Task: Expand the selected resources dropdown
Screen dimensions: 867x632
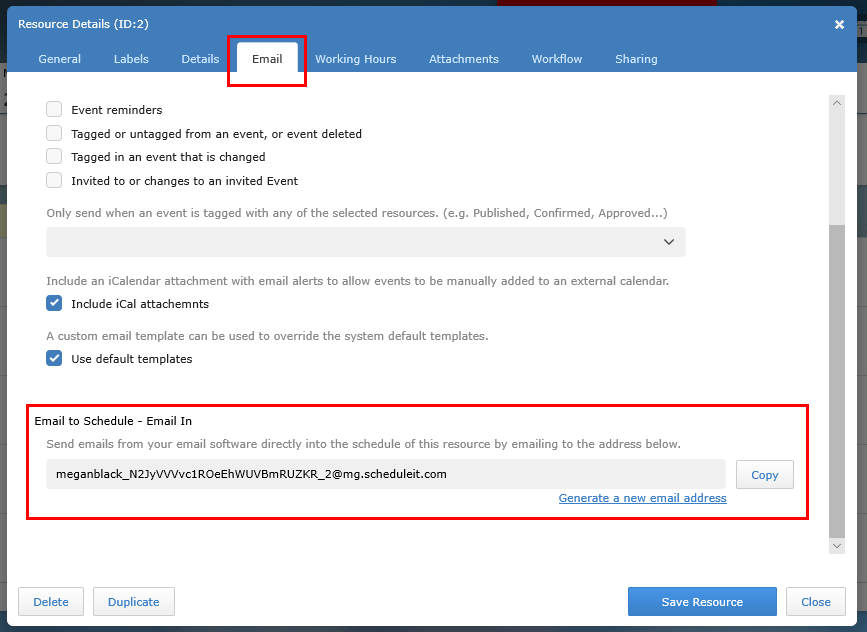Action: pyautogui.click(x=365, y=242)
